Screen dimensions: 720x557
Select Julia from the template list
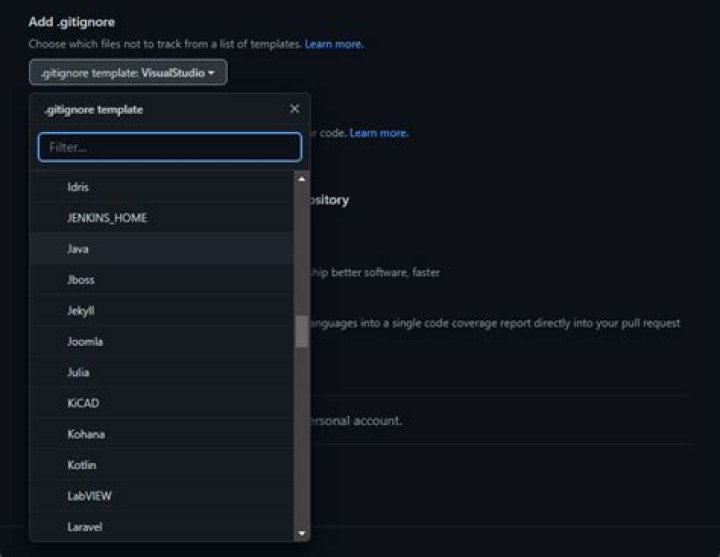[79, 373]
